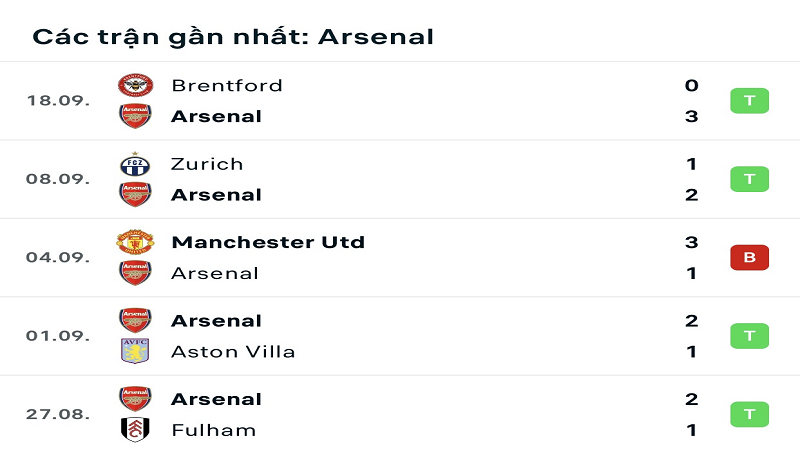Image resolution: width=800 pixels, height=450 pixels.
Task: Click Arsenal crest in the 18.09 match
Action: click(135, 116)
